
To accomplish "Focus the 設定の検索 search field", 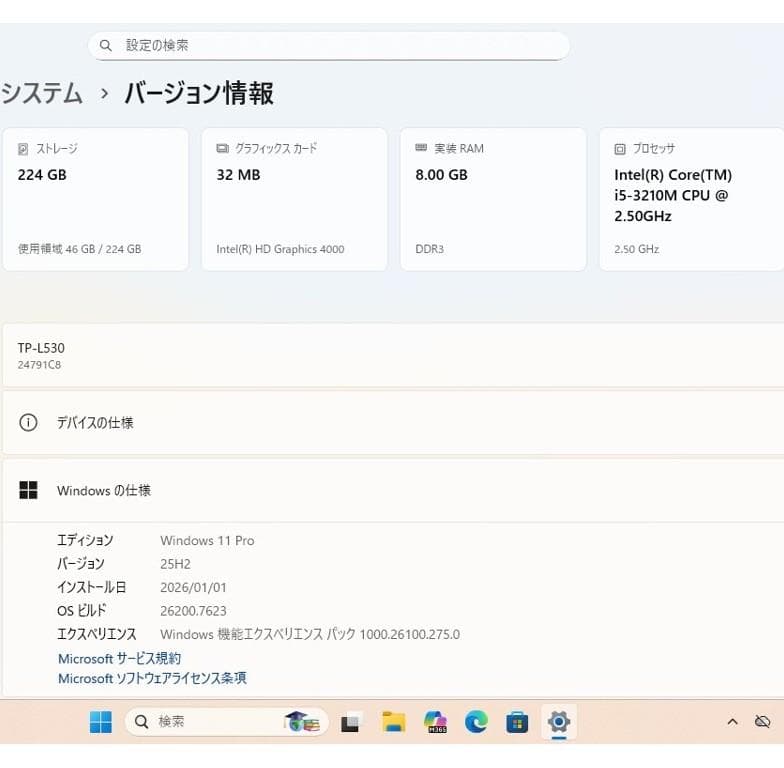I will [328, 46].
